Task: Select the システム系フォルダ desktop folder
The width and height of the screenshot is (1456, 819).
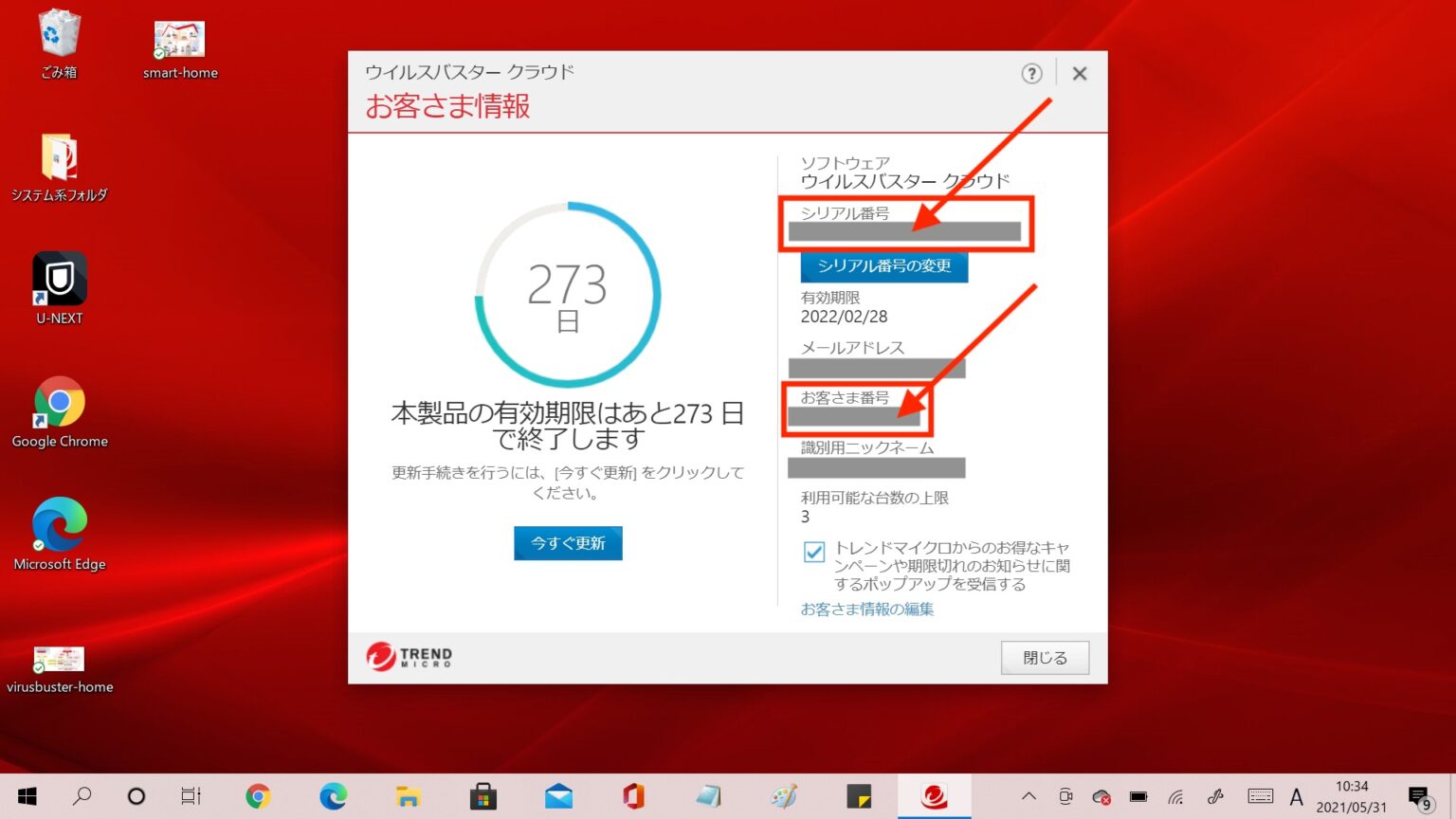Action: tap(59, 168)
